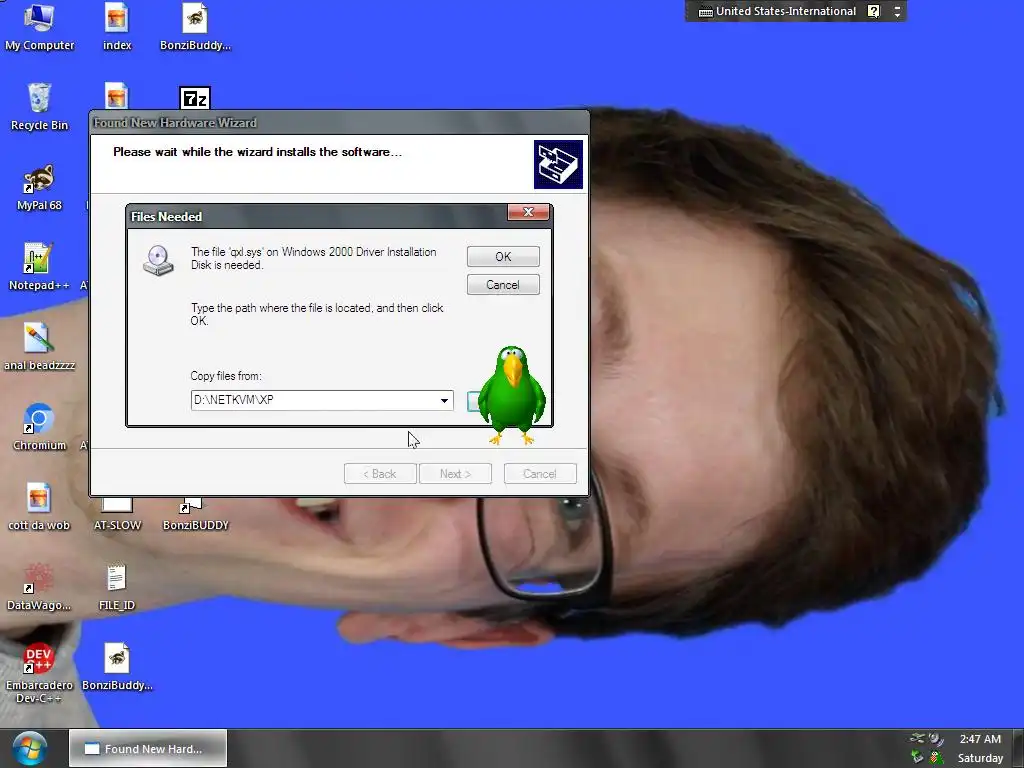Viewport: 1024px width, 768px height.
Task: Click the network connection tray icon
Action: pos(918,739)
